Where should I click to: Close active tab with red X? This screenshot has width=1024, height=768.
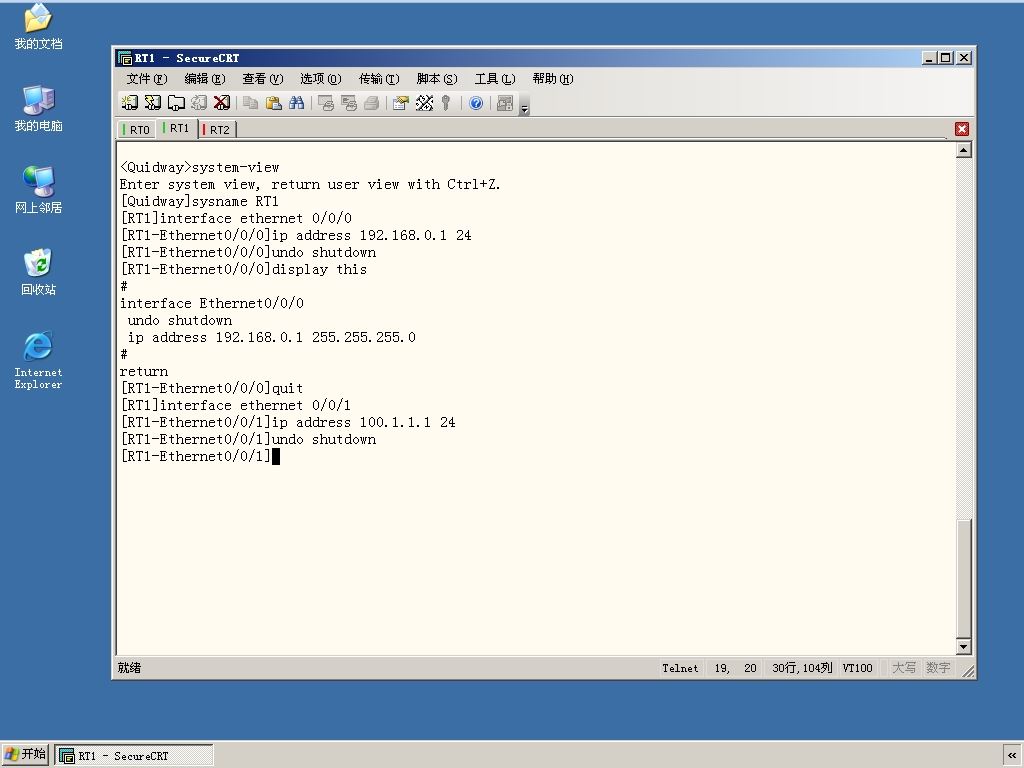[x=961, y=129]
